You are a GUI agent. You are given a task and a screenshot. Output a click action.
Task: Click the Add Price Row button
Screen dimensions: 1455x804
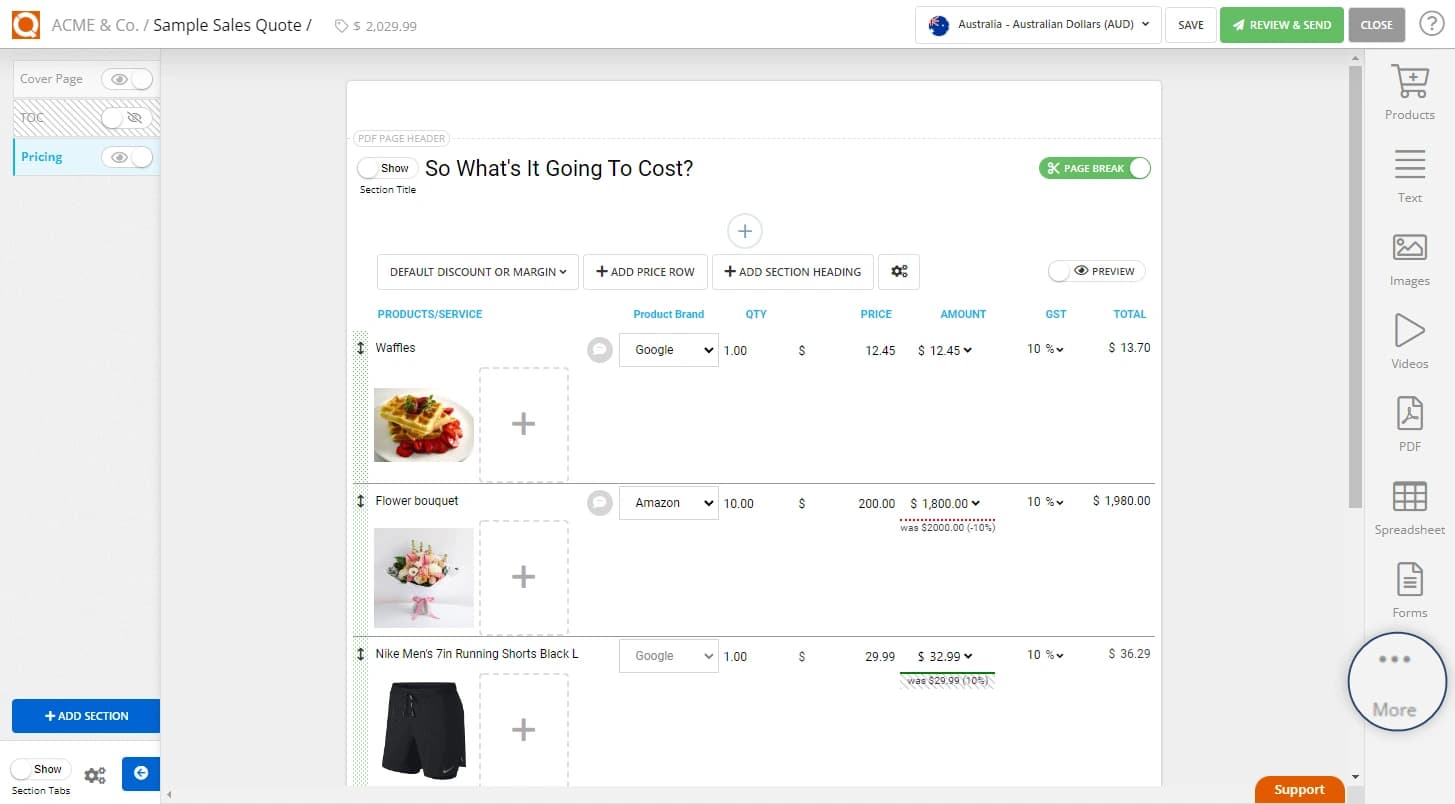pyautogui.click(x=645, y=271)
